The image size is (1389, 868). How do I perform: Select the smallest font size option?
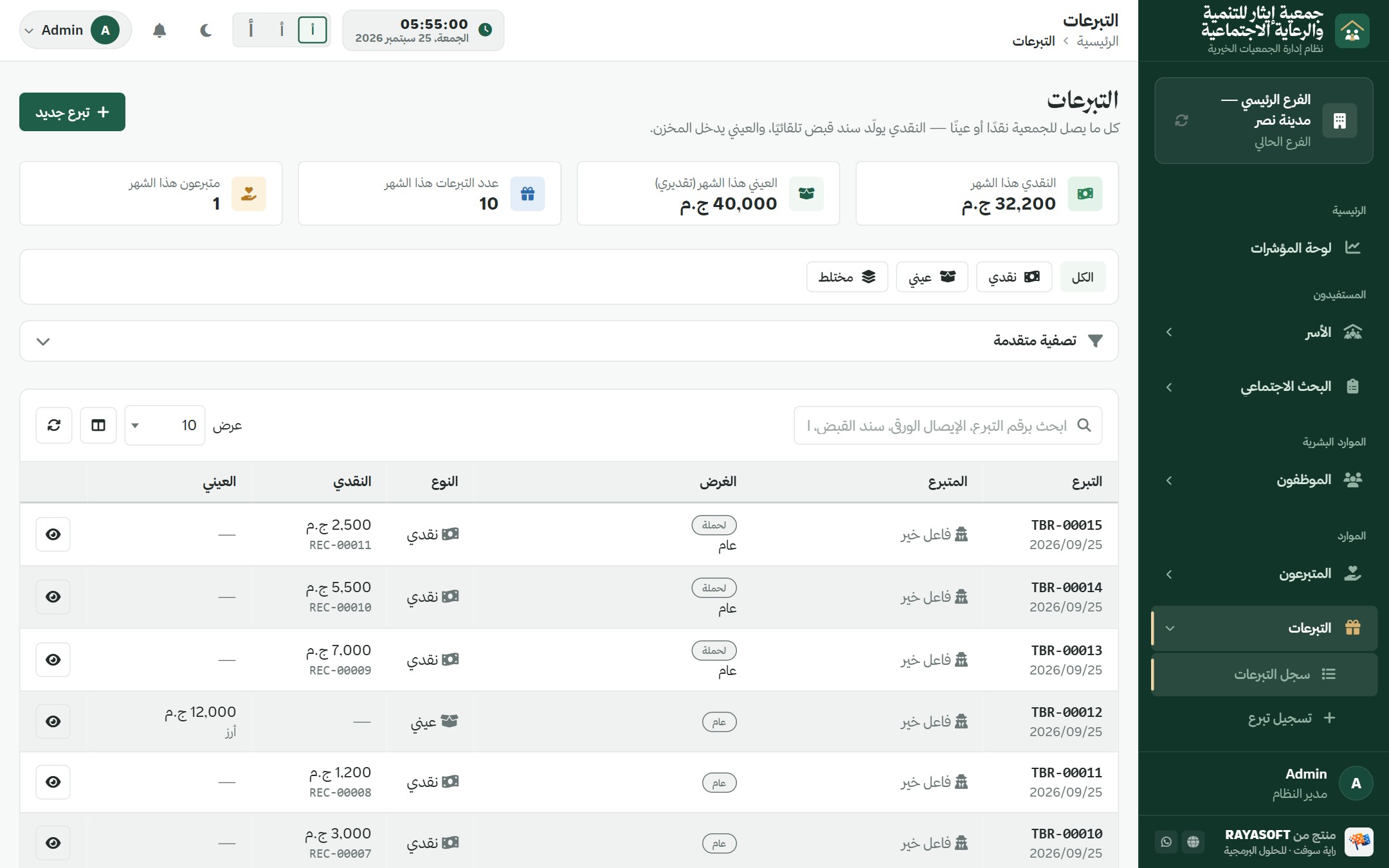(x=313, y=30)
